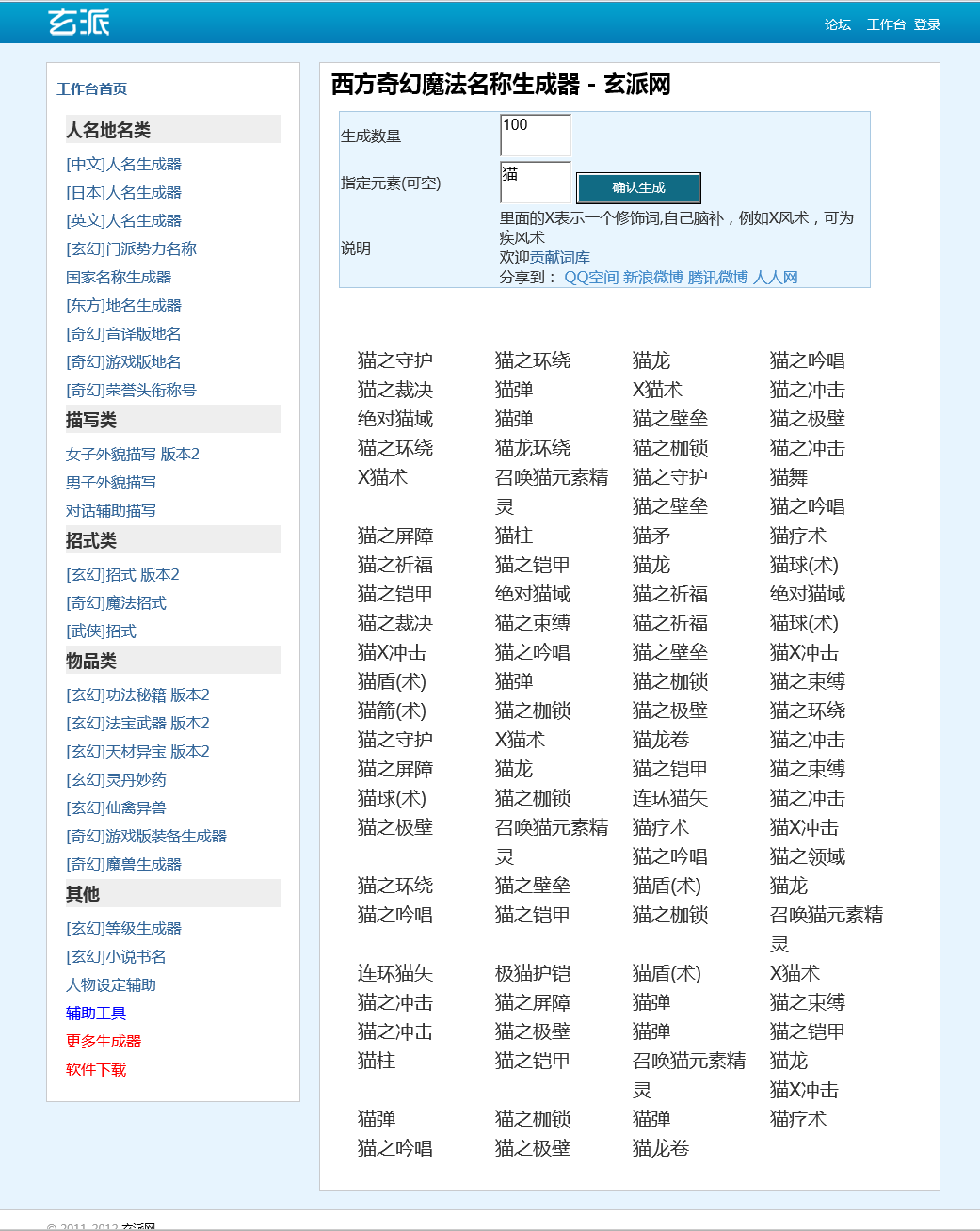
Task: Share to 腾讯微博
Action: 718,277
